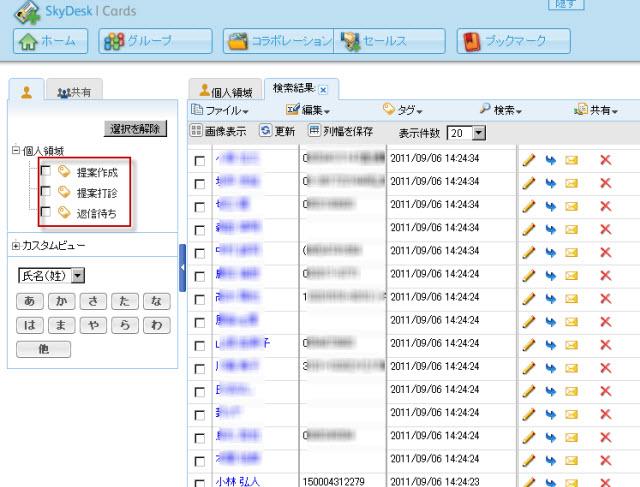The width and height of the screenshot is (640, 487).
Task: Click the blue share arrow icon in the first row
Action: (x=551, y=160)
